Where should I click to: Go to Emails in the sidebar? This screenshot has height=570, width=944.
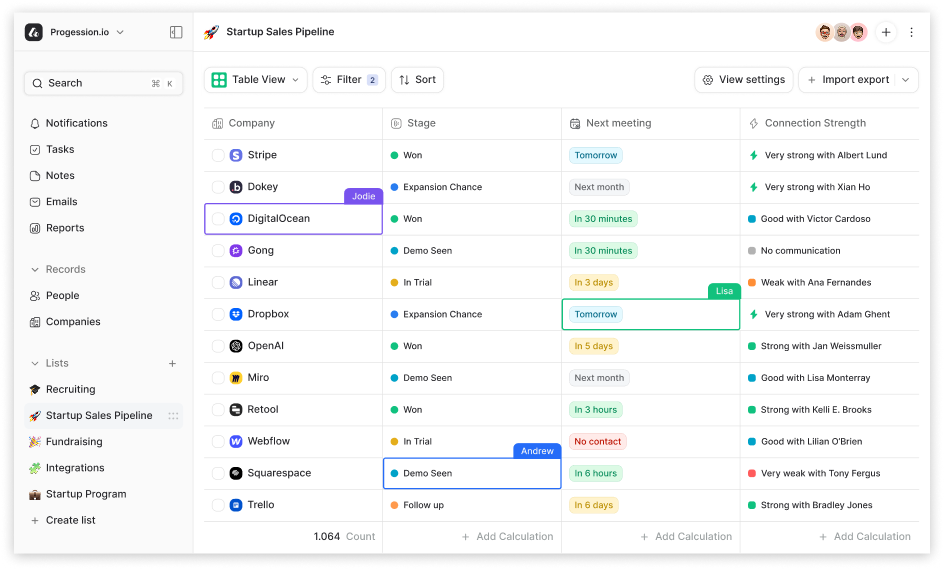(54, 202)
